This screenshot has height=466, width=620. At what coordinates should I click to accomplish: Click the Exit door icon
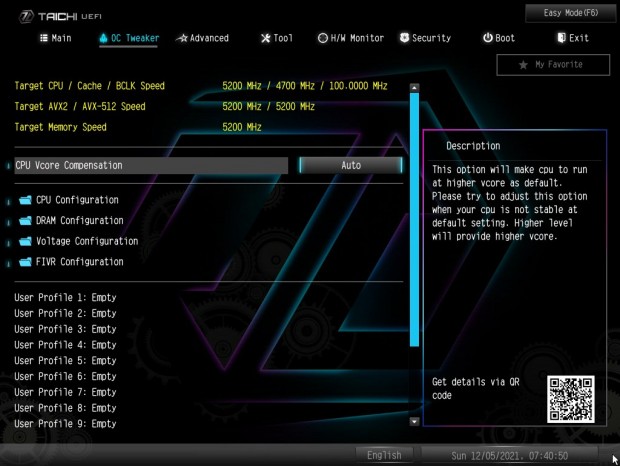pyautogui.click(x=561, y=38)
